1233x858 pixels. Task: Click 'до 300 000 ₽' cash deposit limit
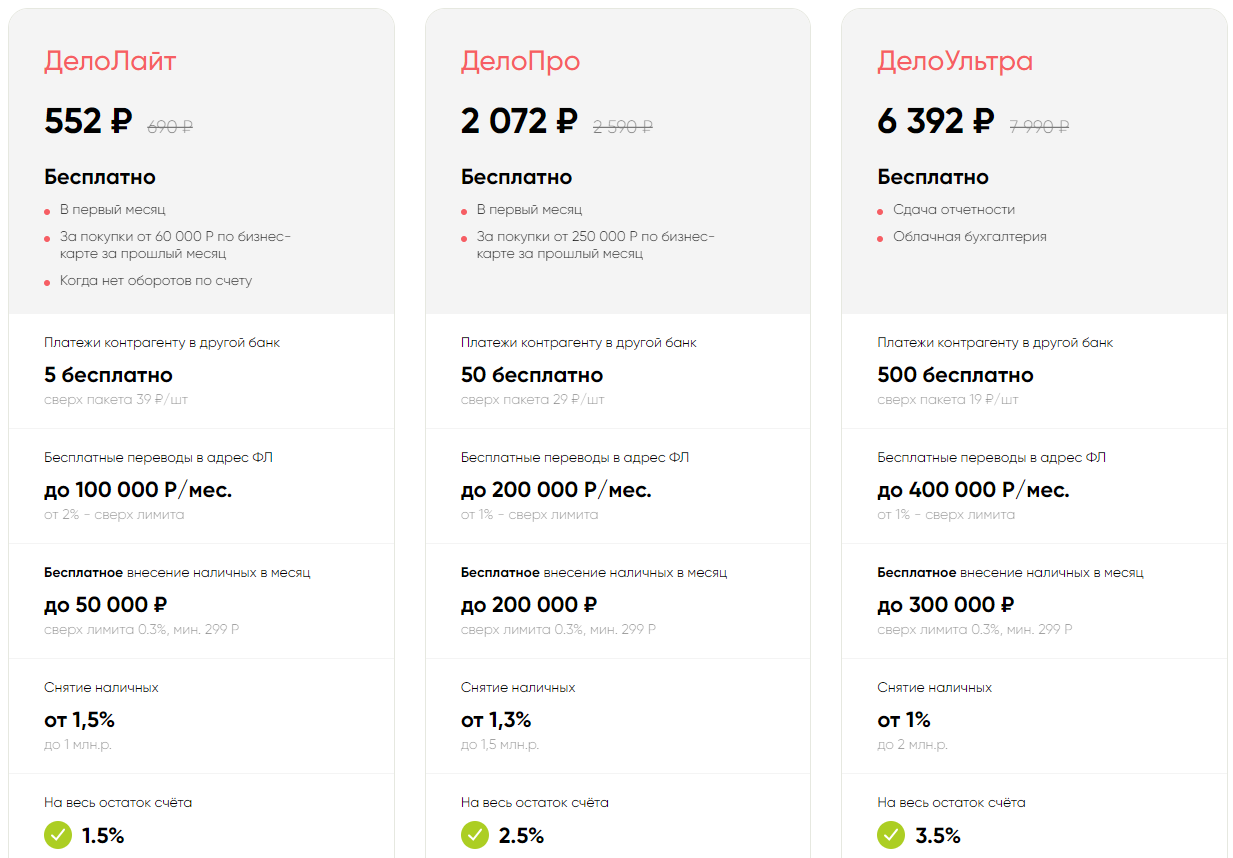pyautogui.click(x=945, y=605)
